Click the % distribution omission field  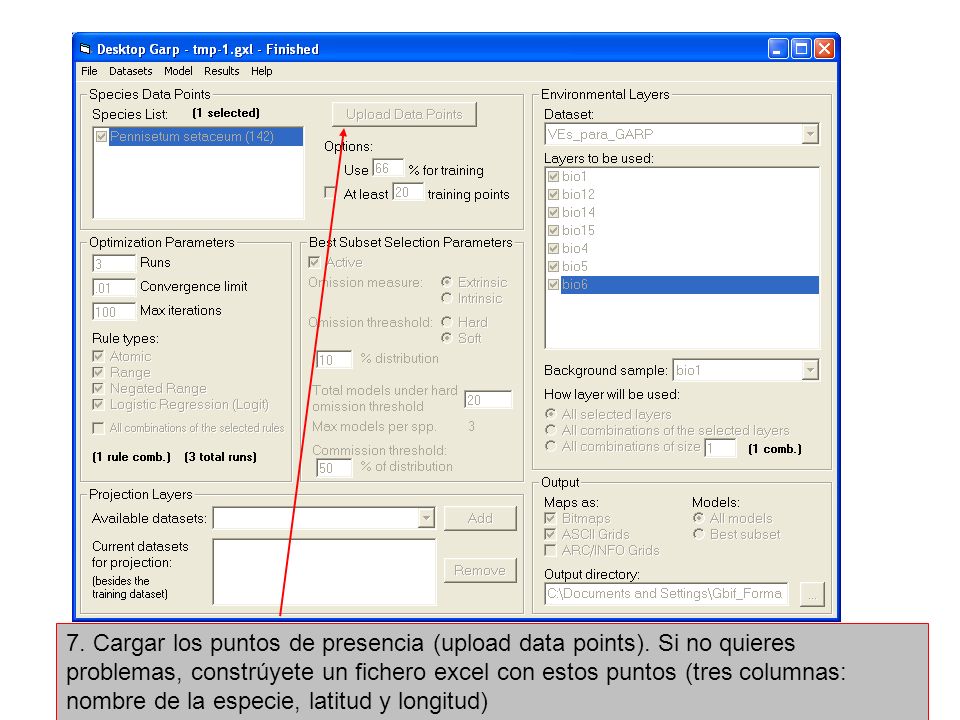[x=334, y=359]
